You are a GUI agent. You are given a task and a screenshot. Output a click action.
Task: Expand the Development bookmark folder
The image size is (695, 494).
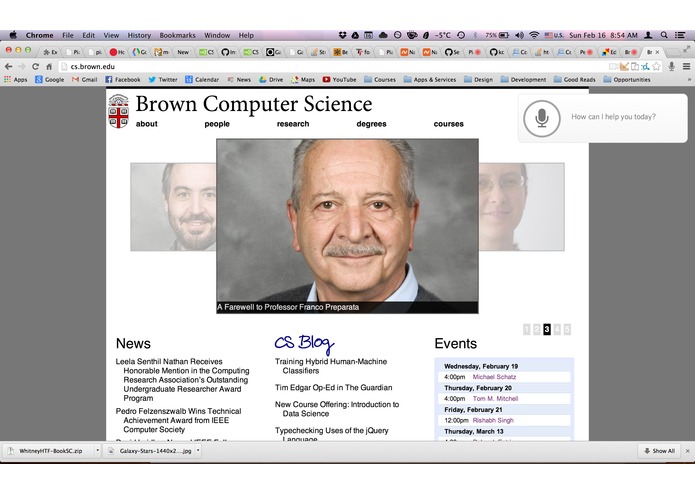pos(523,80)
